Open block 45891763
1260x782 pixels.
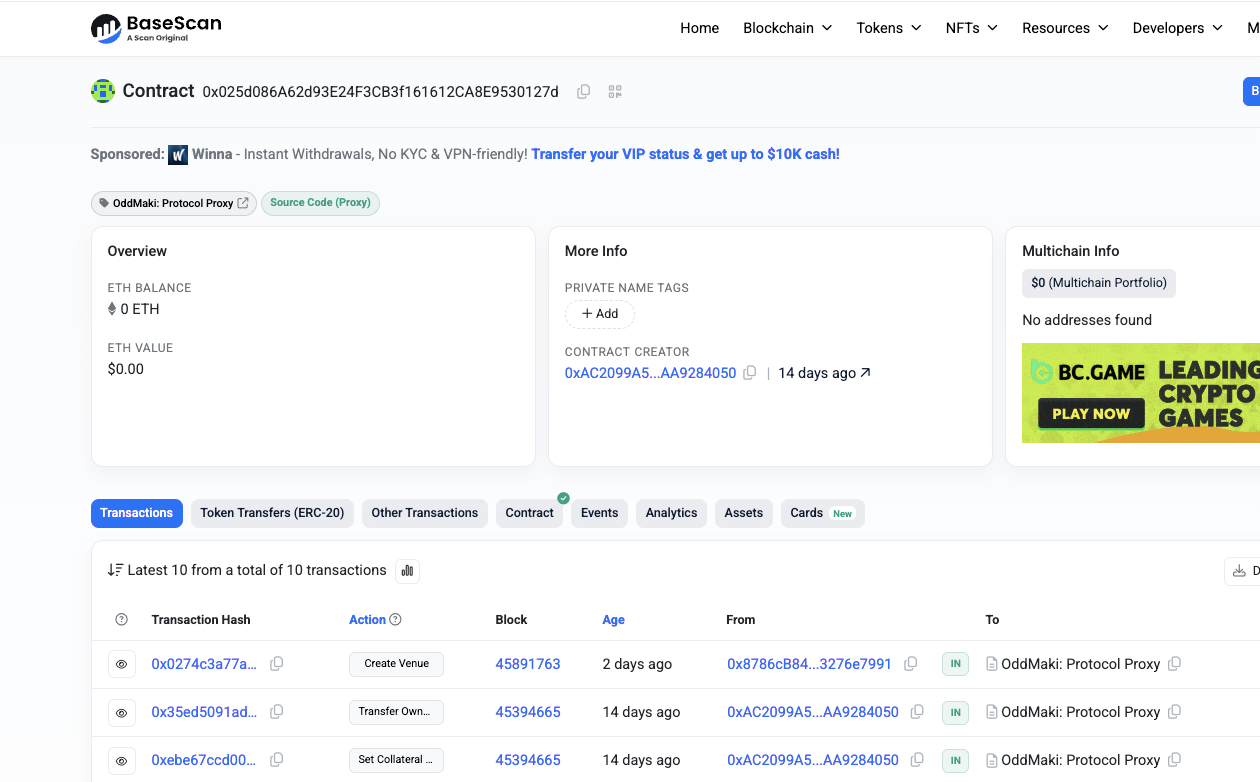pyautogui.click(x=528, y=664)
